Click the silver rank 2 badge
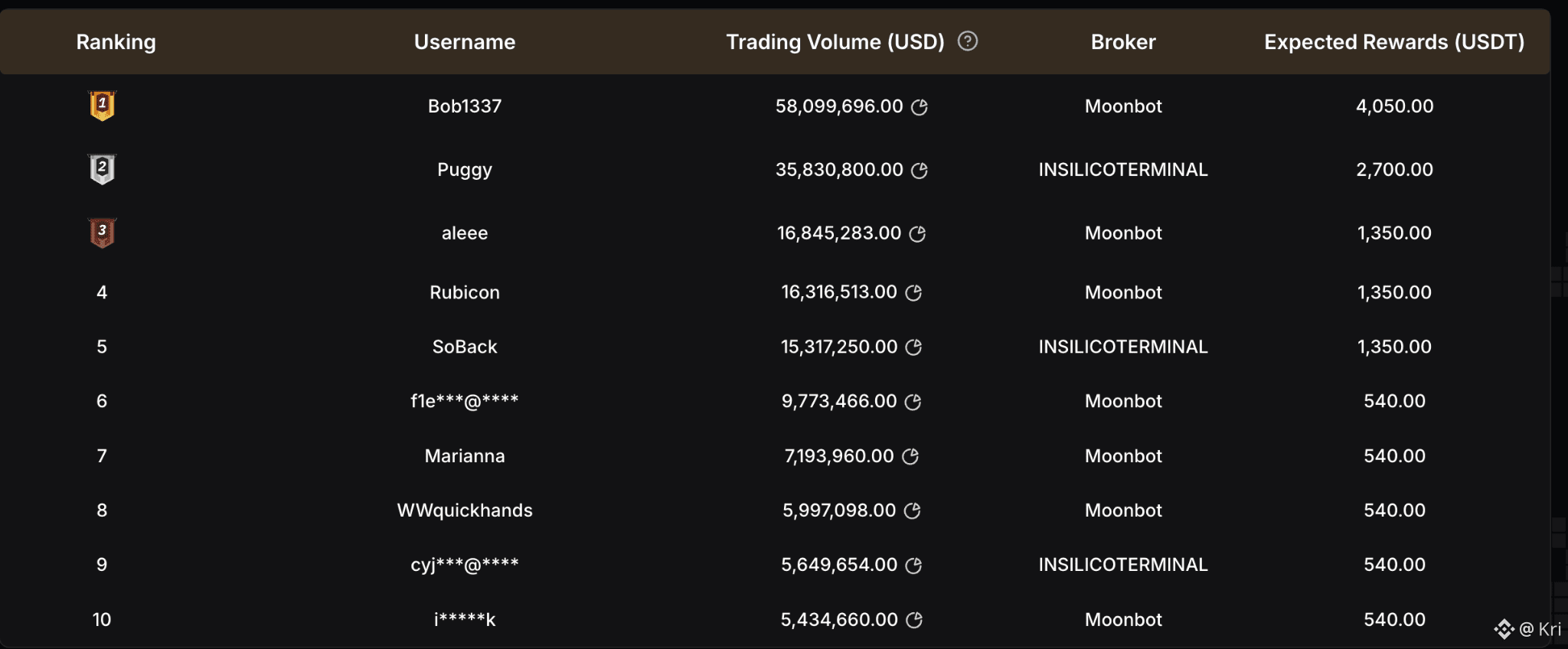 (x=102, y=169)
